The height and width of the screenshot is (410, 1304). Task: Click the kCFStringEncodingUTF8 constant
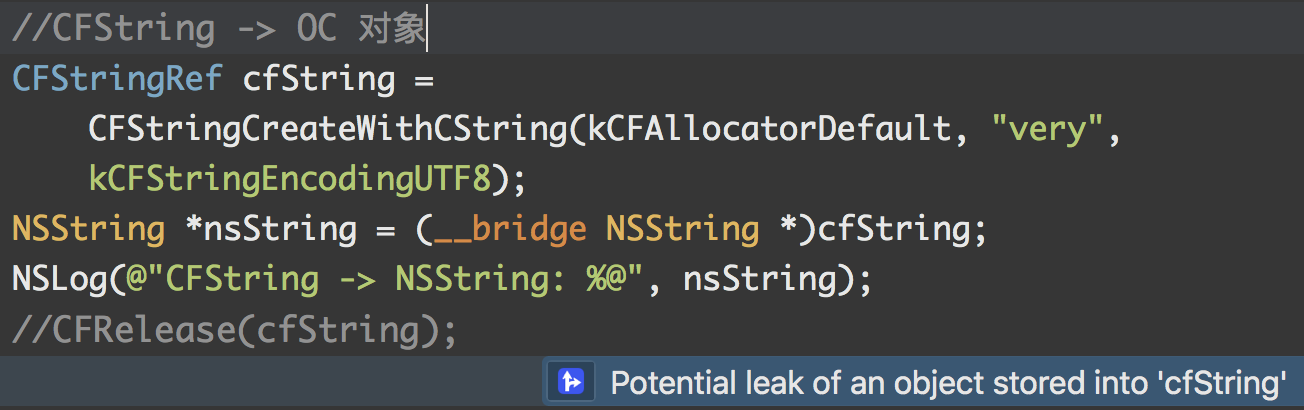[x=289, y=179]
